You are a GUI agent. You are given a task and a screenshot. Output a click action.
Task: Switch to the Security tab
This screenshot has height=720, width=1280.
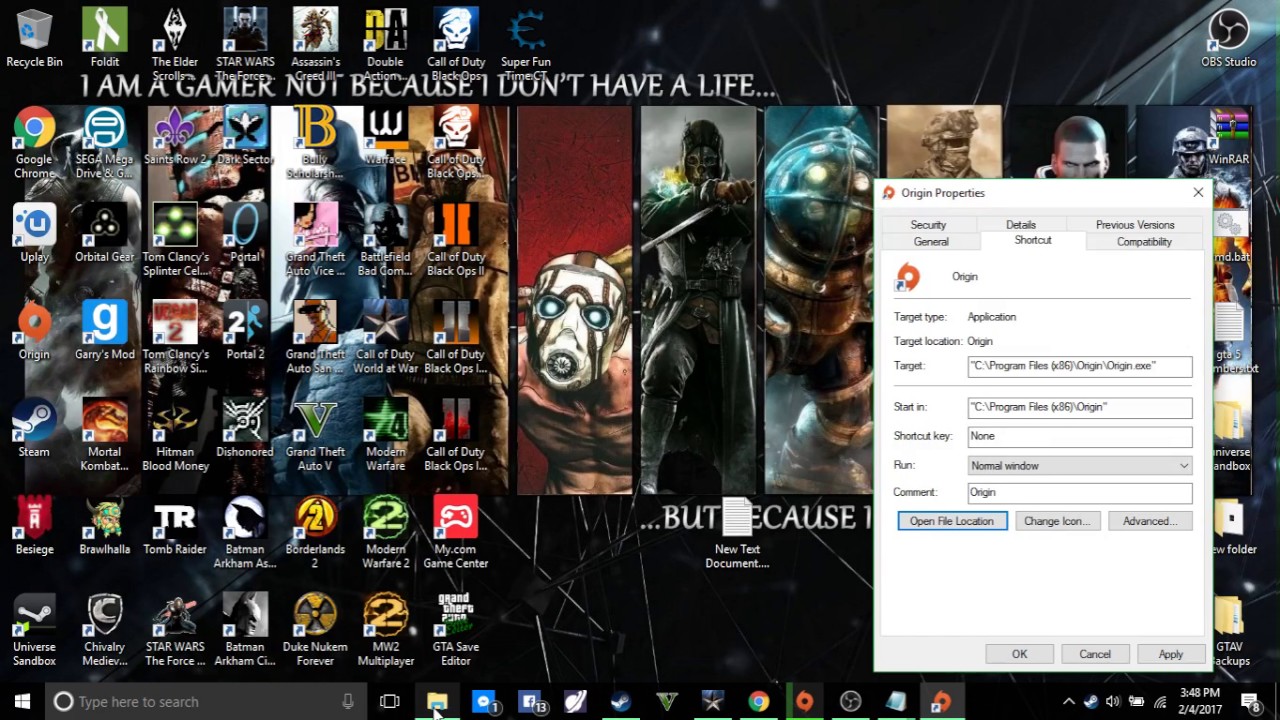pyautogui.click(x=928, y=225)
